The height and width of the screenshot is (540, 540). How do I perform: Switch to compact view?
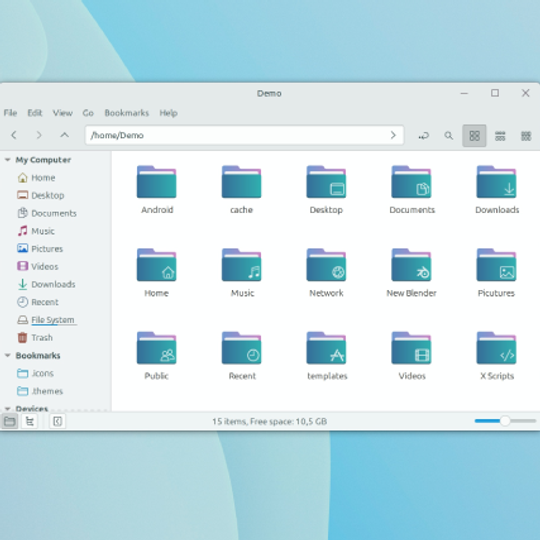coord(526,136)
